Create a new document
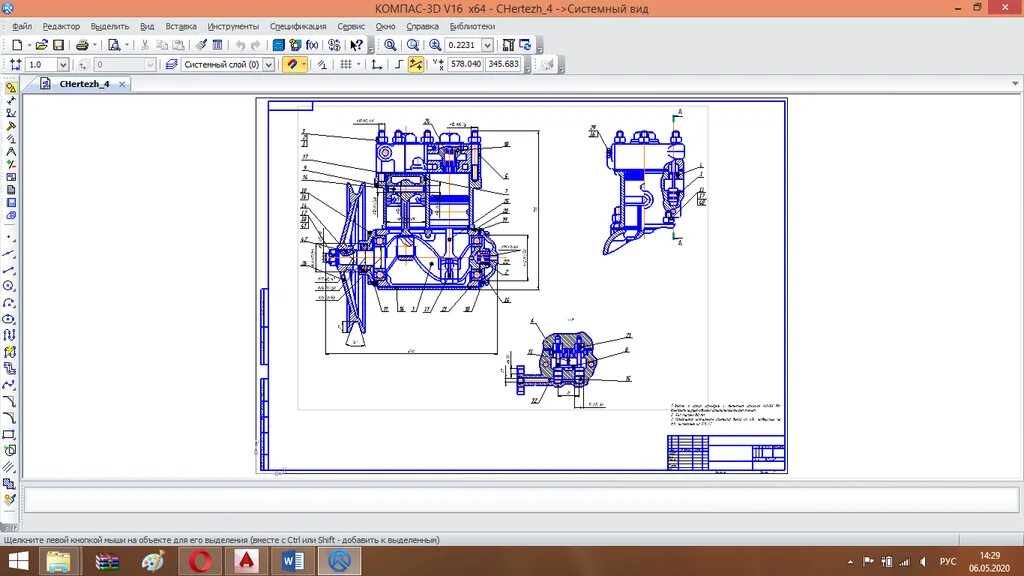The width and height of the screenshot is (1024, 576). click(x=17, y=45)
